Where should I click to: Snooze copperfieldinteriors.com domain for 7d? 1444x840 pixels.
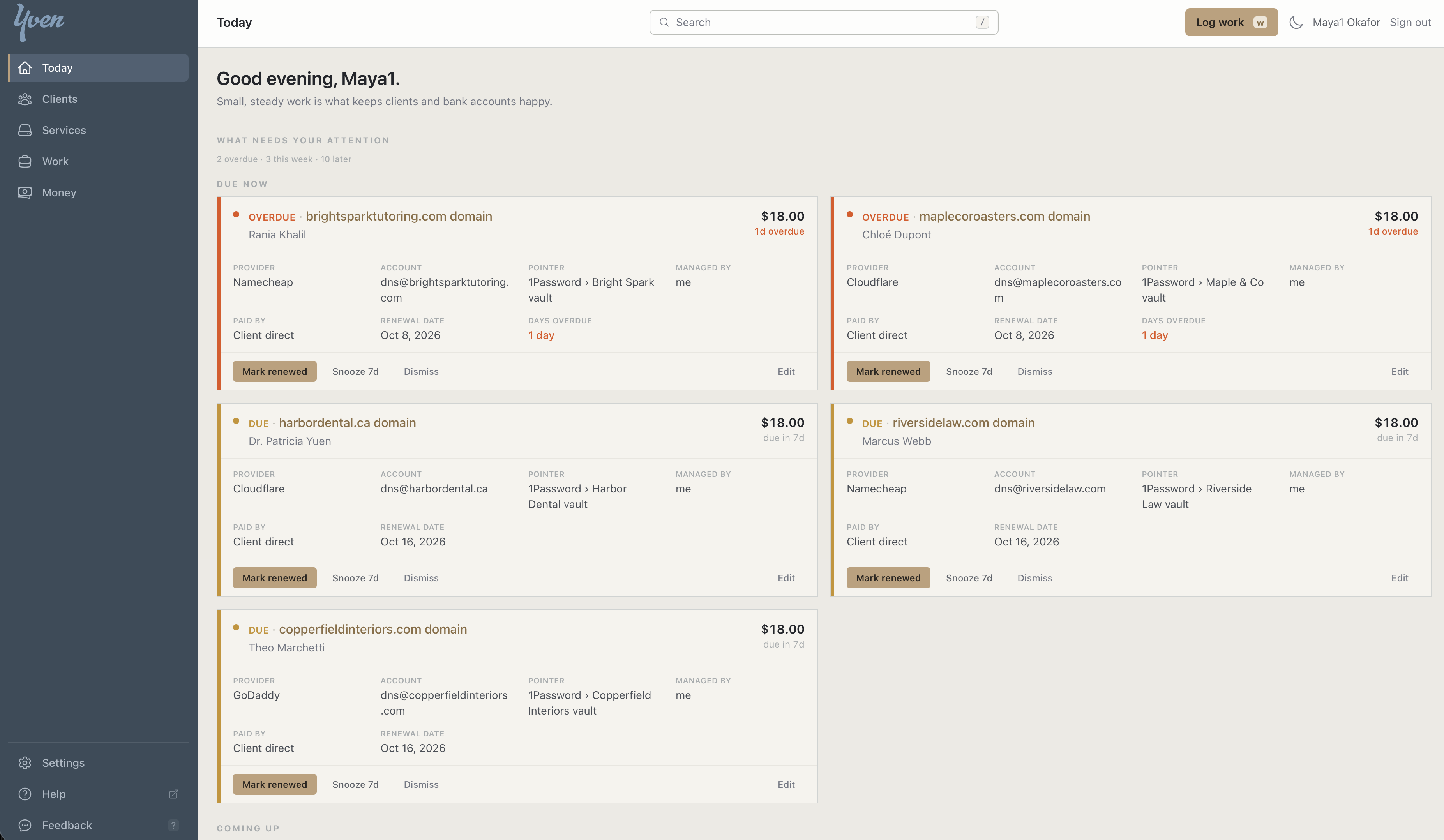coord(355,784)
